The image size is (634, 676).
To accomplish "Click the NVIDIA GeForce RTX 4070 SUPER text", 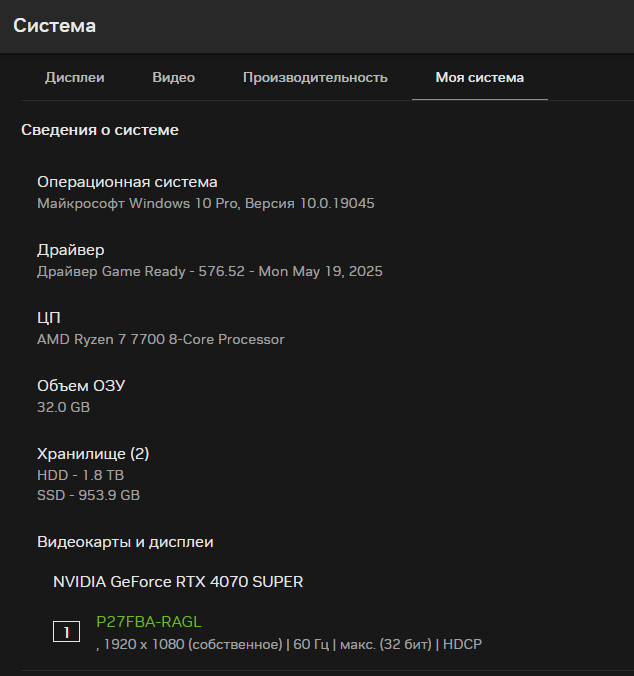I will point(178,582).
